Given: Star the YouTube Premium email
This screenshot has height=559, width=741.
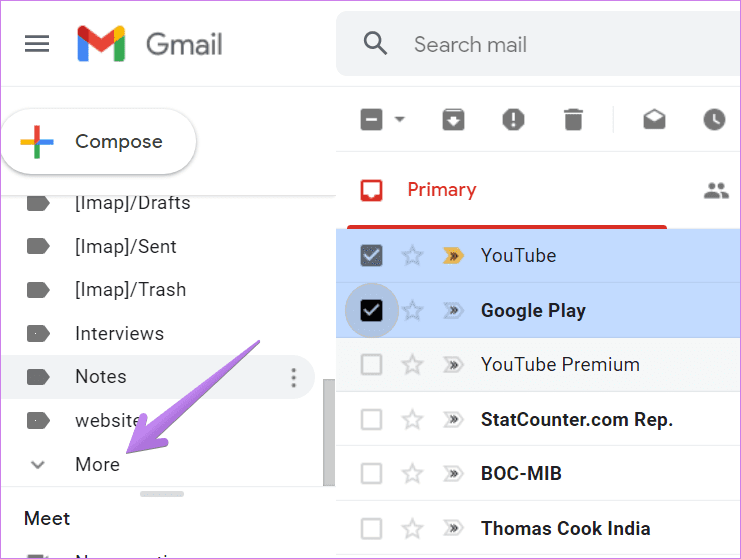Looking at the screenshot, I should [x=412, y=365].
